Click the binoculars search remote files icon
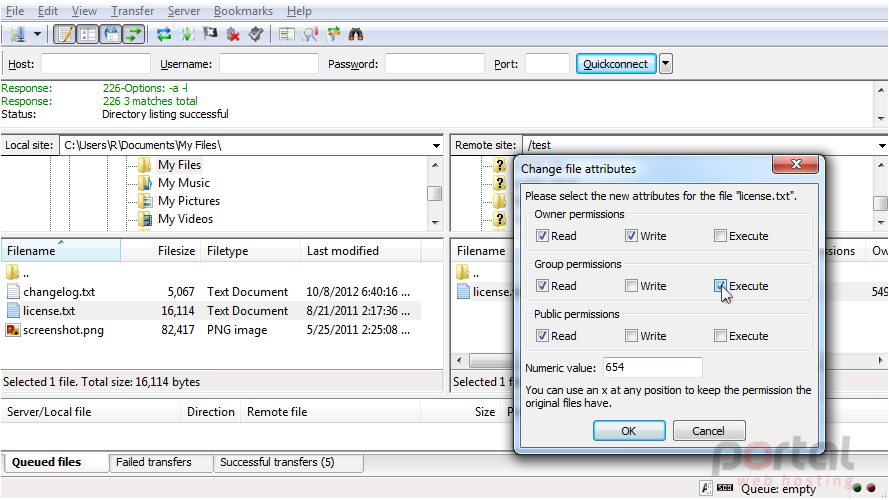The width and height of the screenshot is (889, 500). click(355, 35)
